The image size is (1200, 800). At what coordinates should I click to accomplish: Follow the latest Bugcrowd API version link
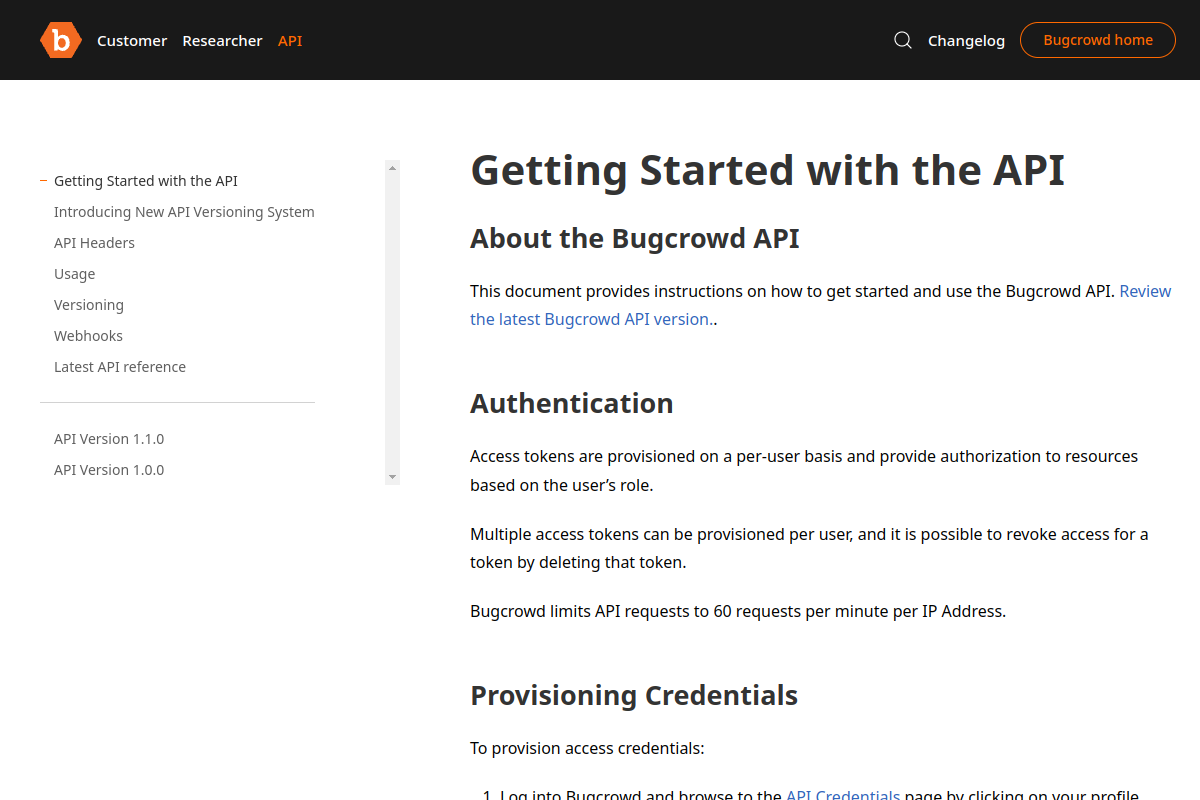pyautogui.click(x=590, y=320)
